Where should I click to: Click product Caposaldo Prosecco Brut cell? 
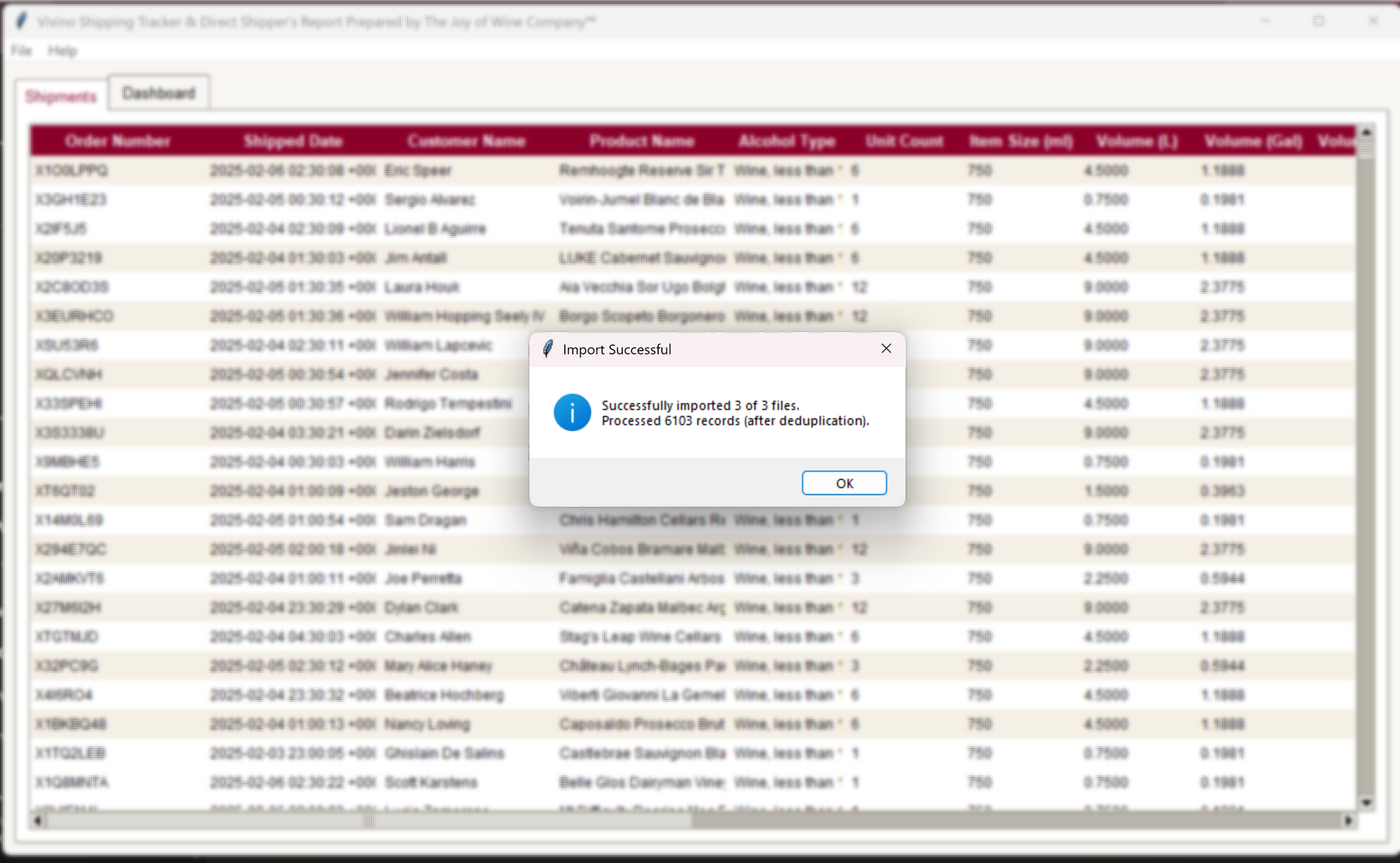(x=642, y=724)
